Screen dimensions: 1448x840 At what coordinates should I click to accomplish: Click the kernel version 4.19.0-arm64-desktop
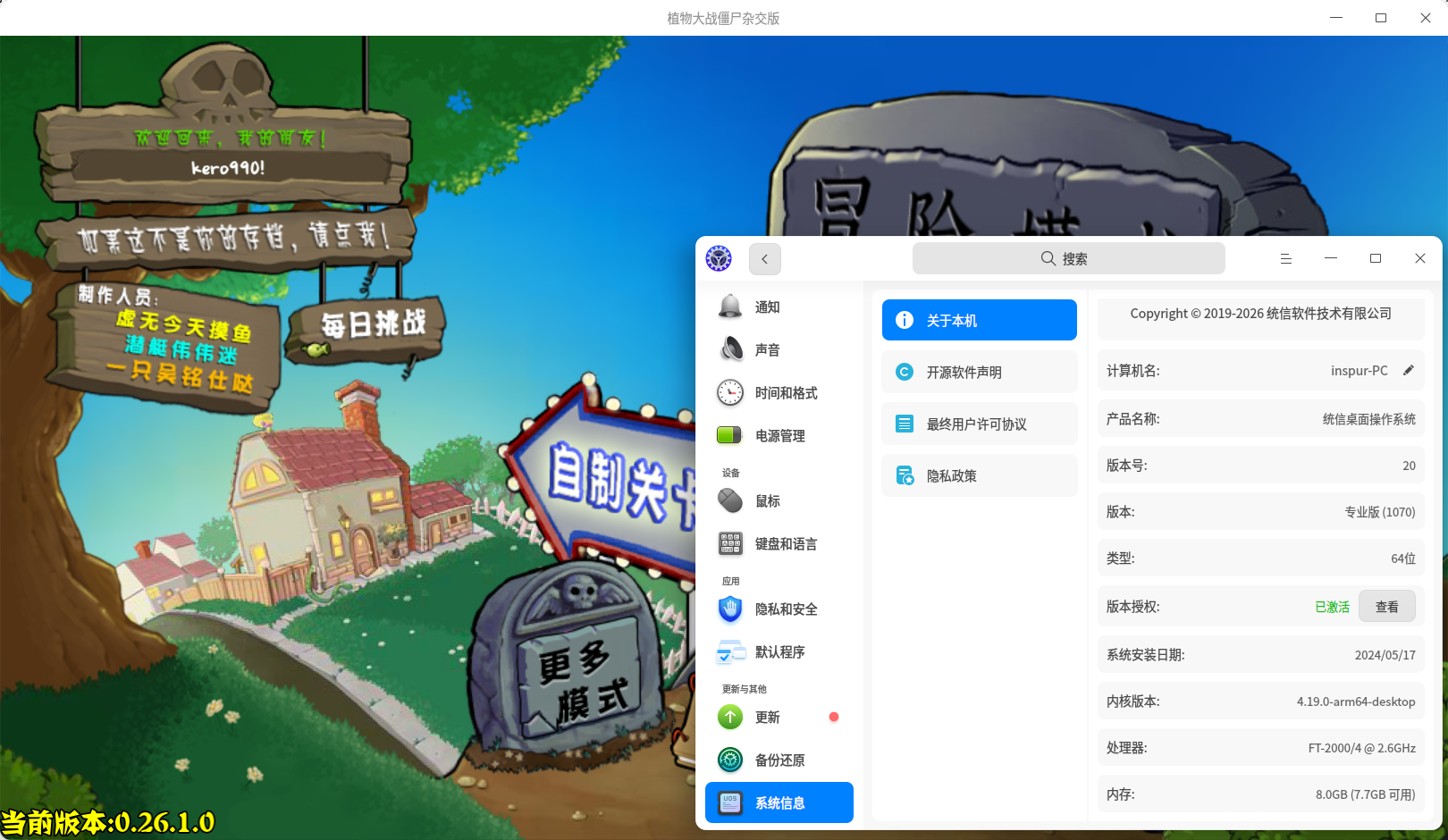[1356, 701]
